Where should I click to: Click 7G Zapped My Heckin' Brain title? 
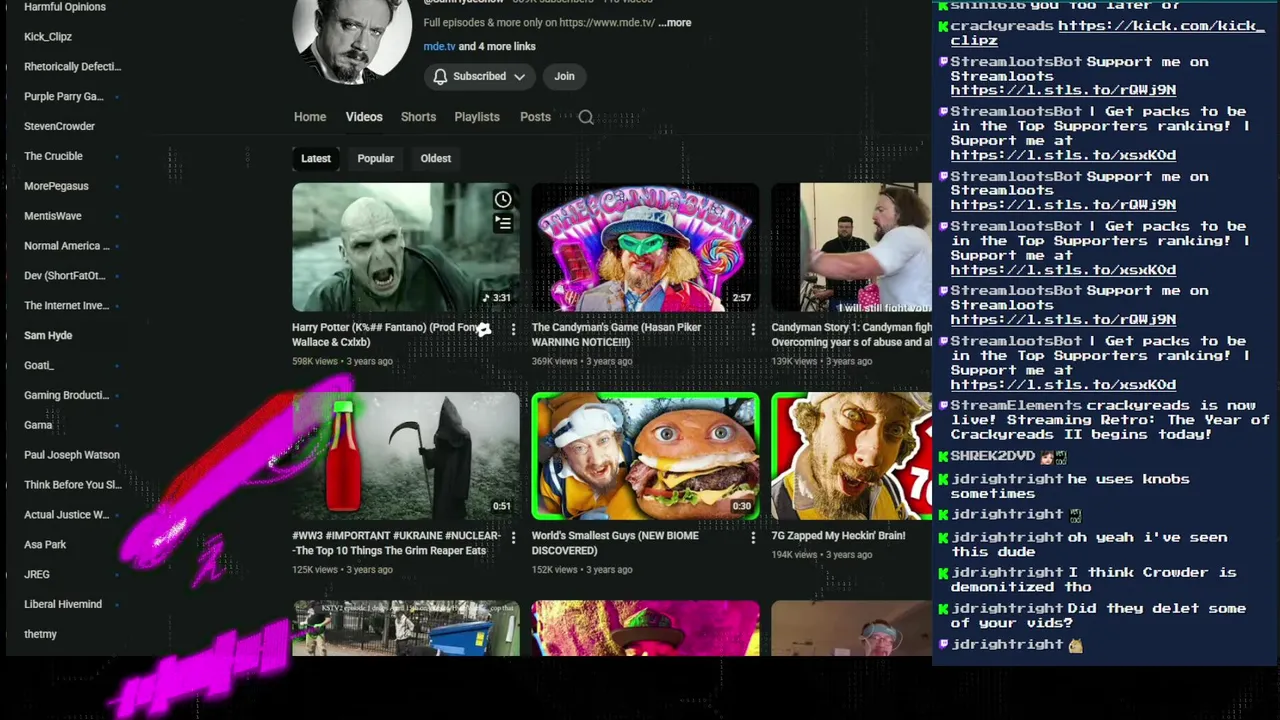(838, 535)
